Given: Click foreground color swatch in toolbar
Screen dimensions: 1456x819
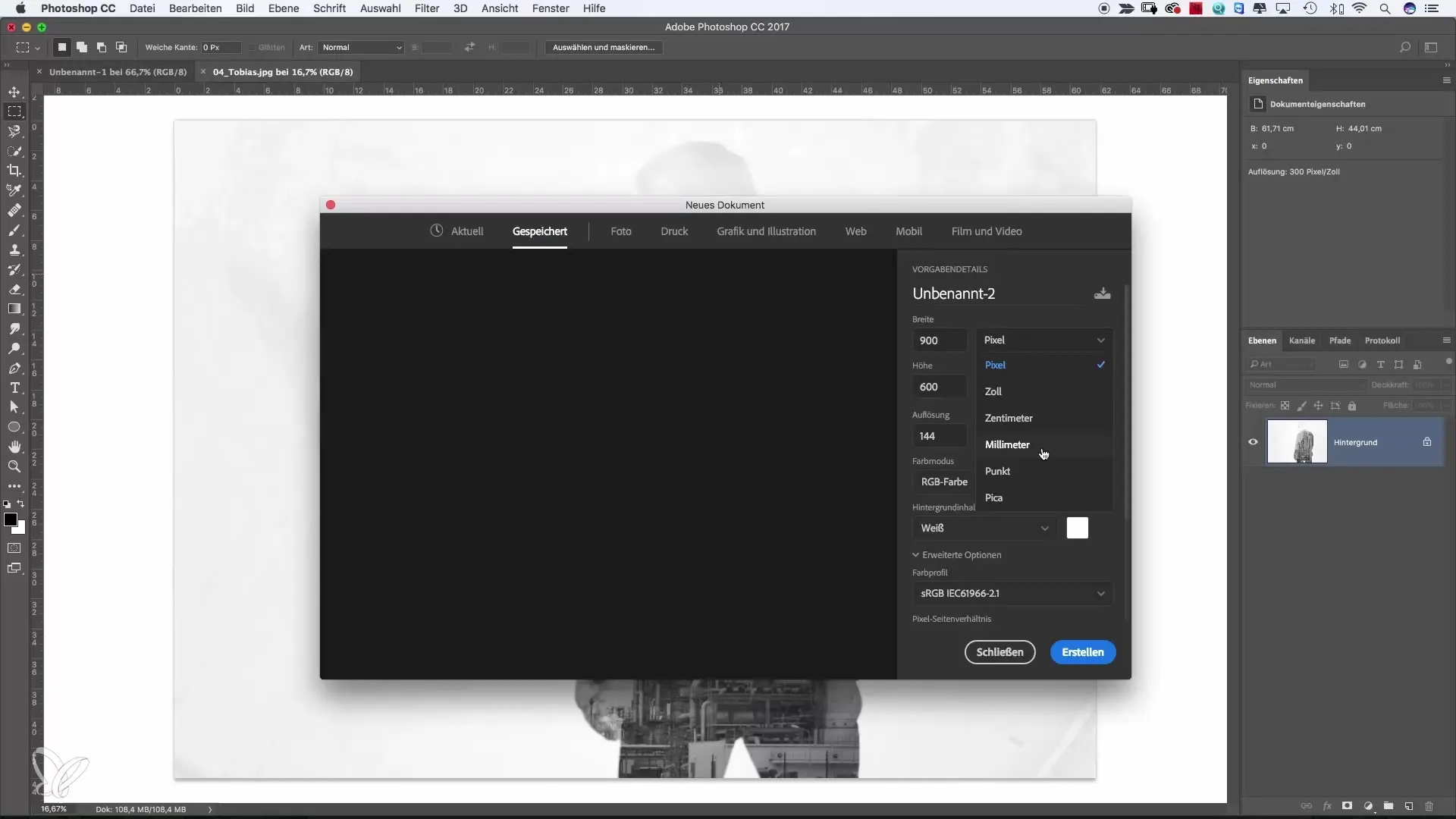Looking at the screenshot, I should [10, 519].
